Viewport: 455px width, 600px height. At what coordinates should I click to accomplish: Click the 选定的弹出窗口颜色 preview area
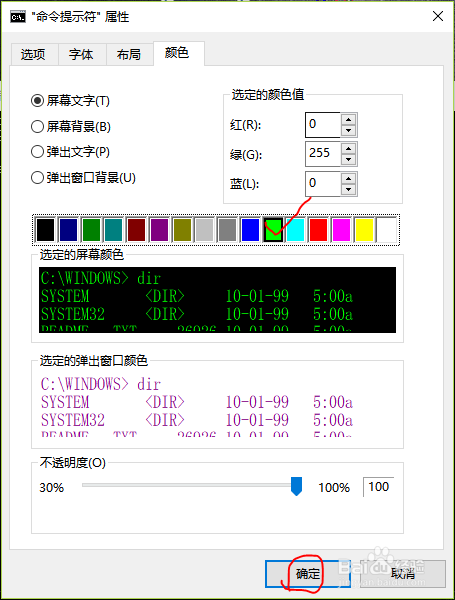217,406
